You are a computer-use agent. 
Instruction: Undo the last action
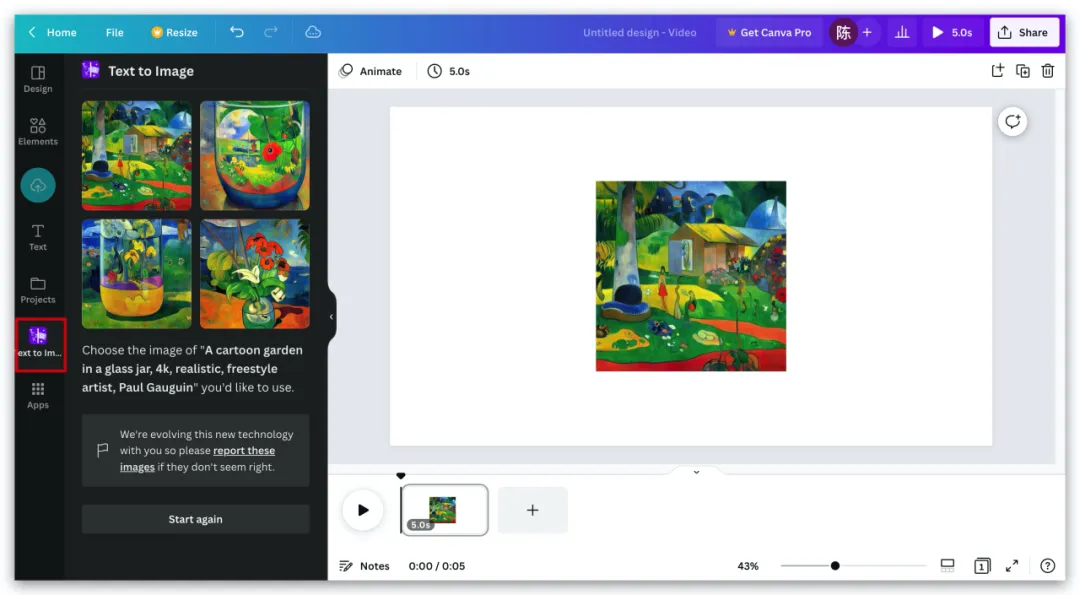coord(236,32)
